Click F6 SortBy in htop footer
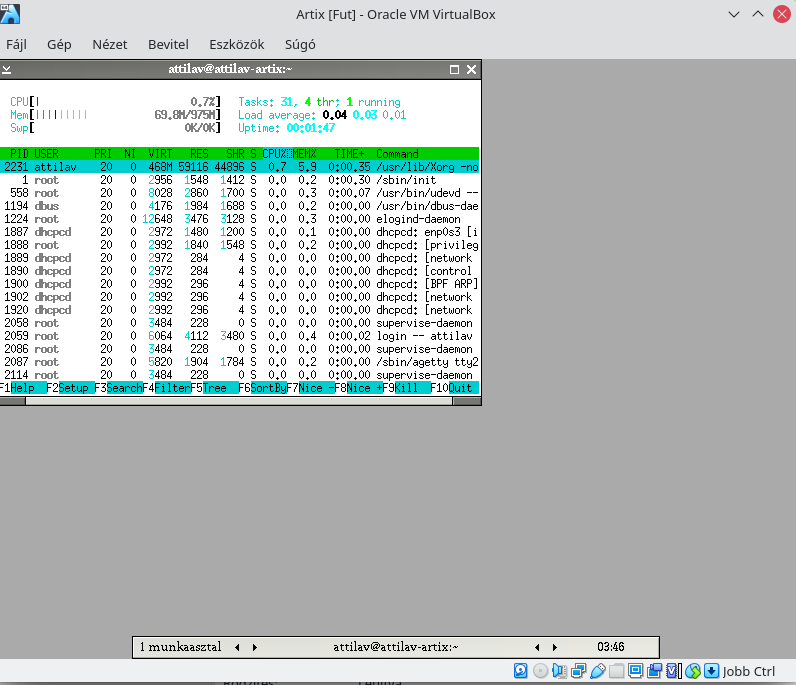 coord(262,388)
